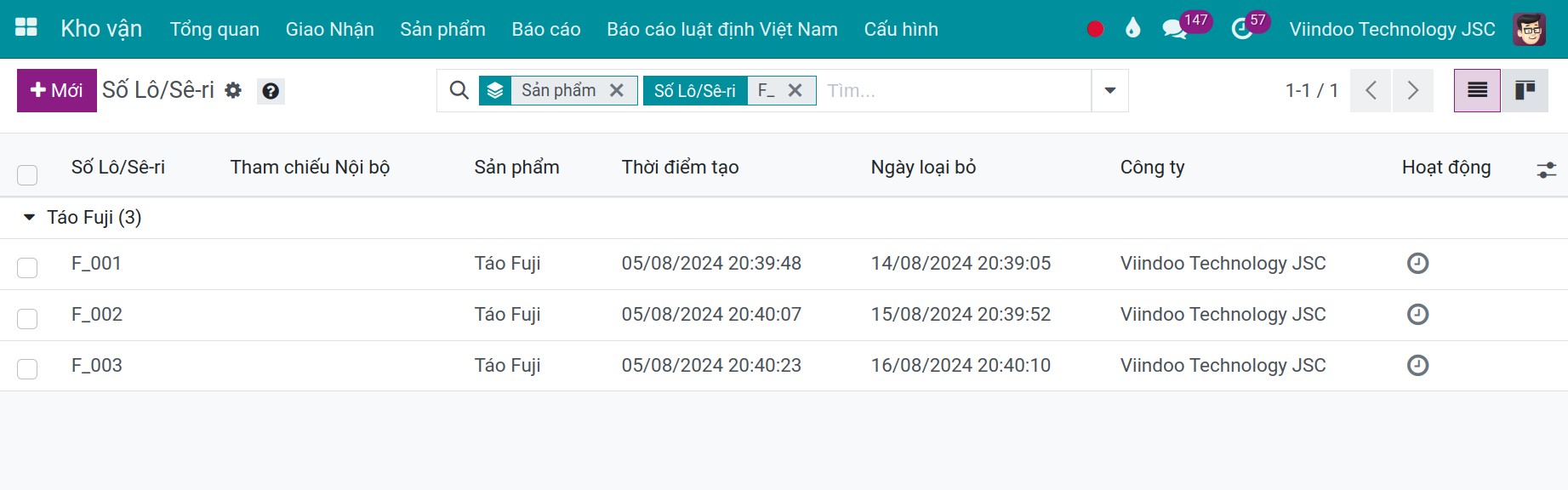Open Viindoo Technology JSC company switcher
Image resolution: width=1568 pixels, height=490 pixels.
pyautogui.click(x=1392, y=29)
